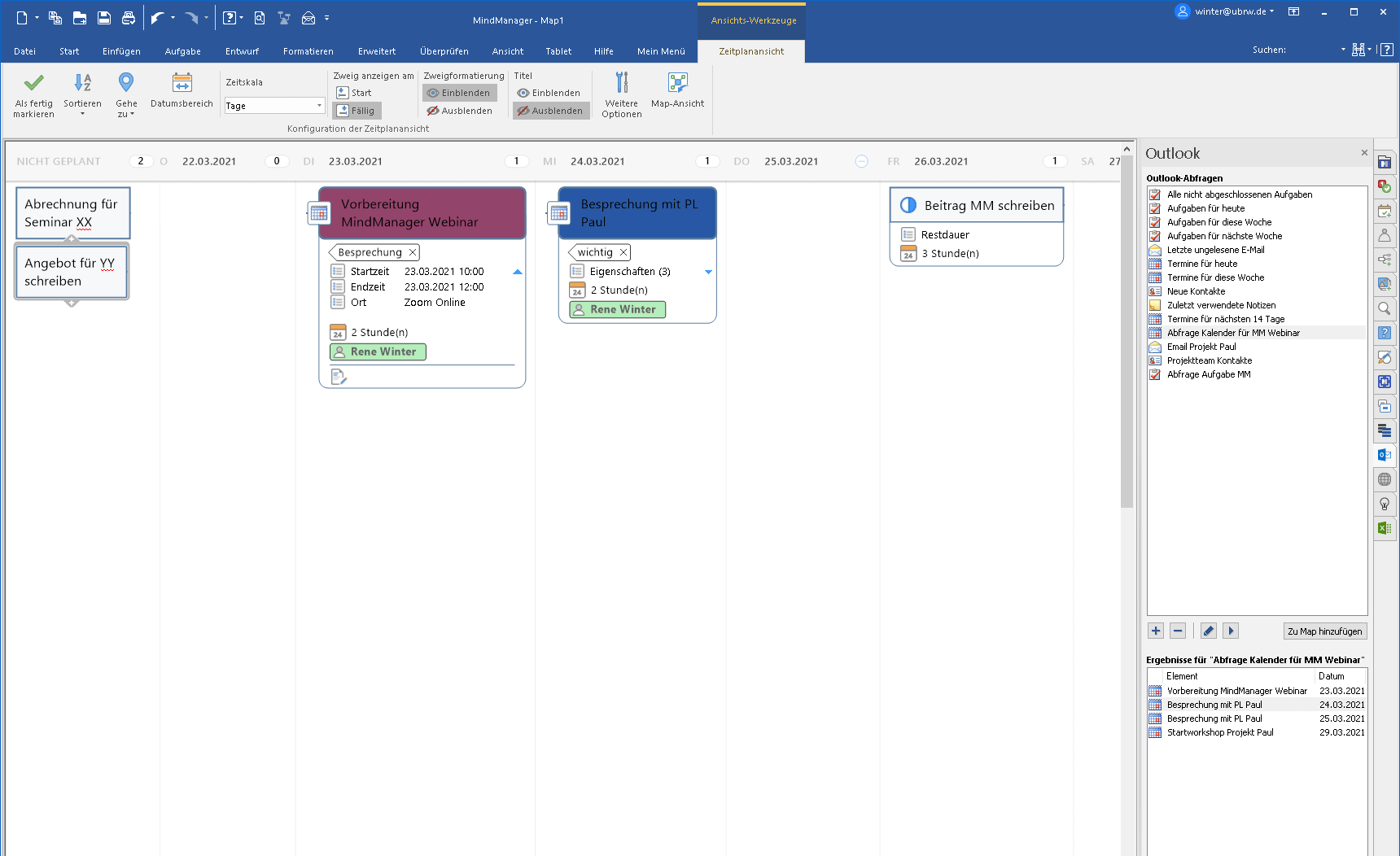The height and width of the screenshot is (856, 1400).
Task: Open the task info calendar pane tab
Action: click(1384, 211)
